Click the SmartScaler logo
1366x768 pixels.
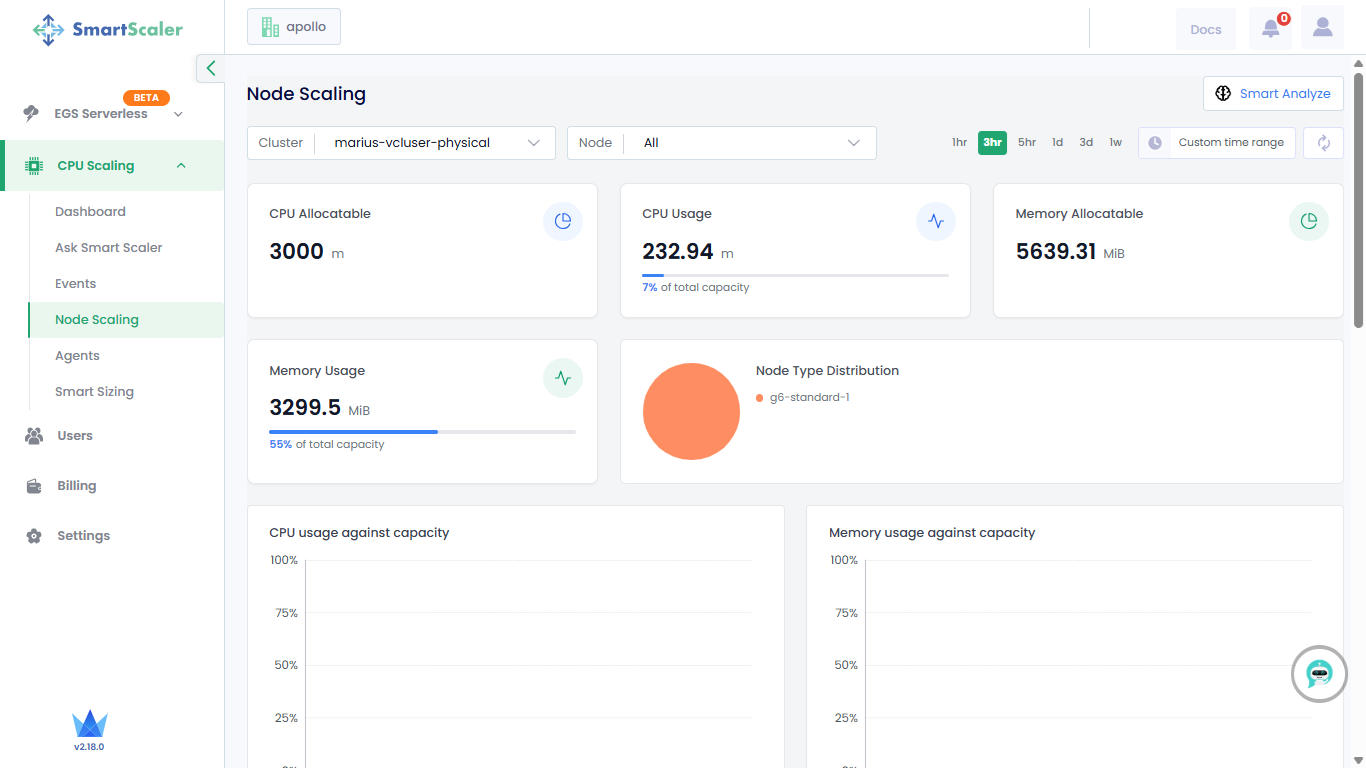point(108,30)
